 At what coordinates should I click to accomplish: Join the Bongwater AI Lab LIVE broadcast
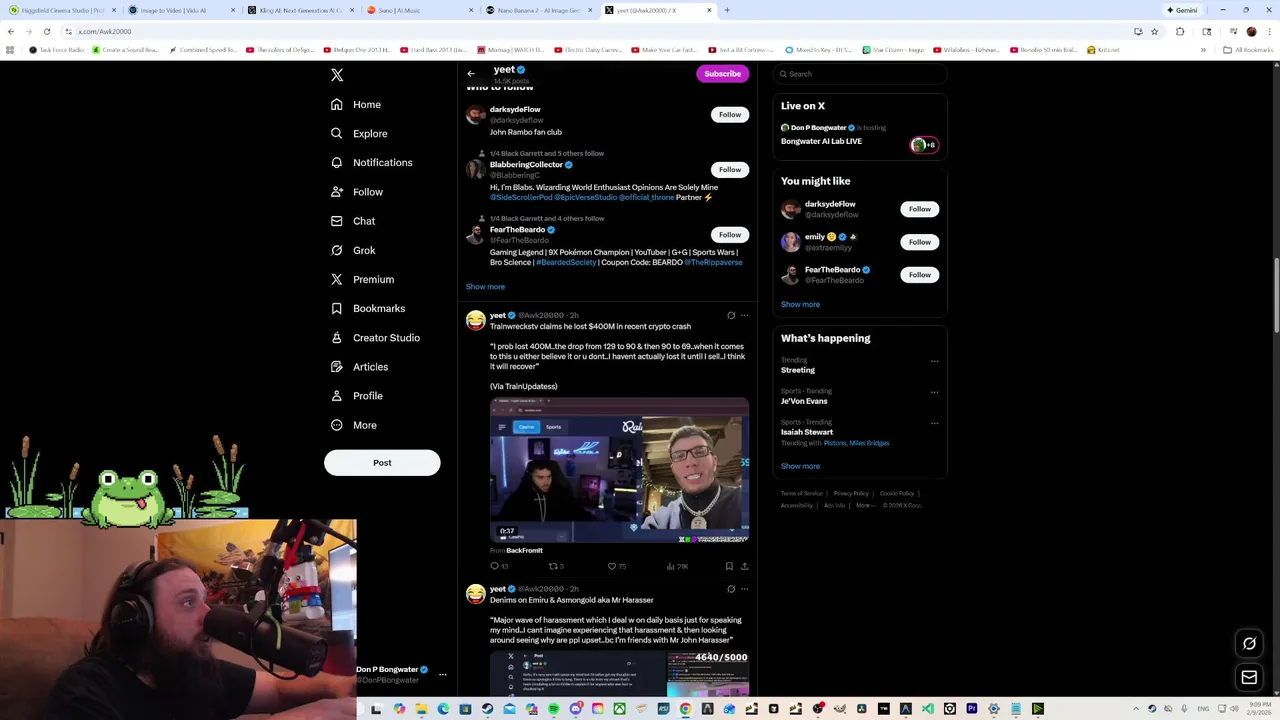click(x=821, y=141)
